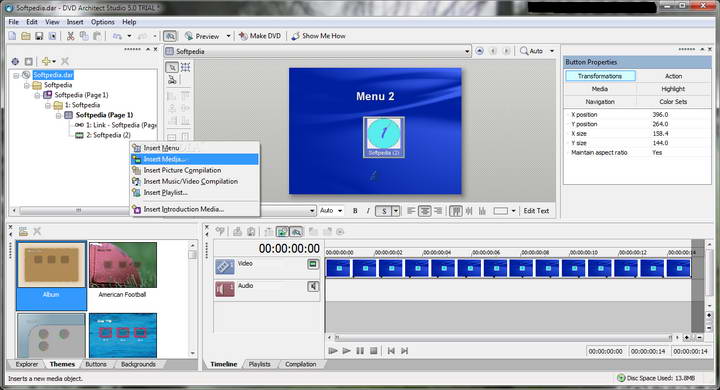Pause timeline playback
The width and height of the screenshot is (720, 390).
coord(360,351)
